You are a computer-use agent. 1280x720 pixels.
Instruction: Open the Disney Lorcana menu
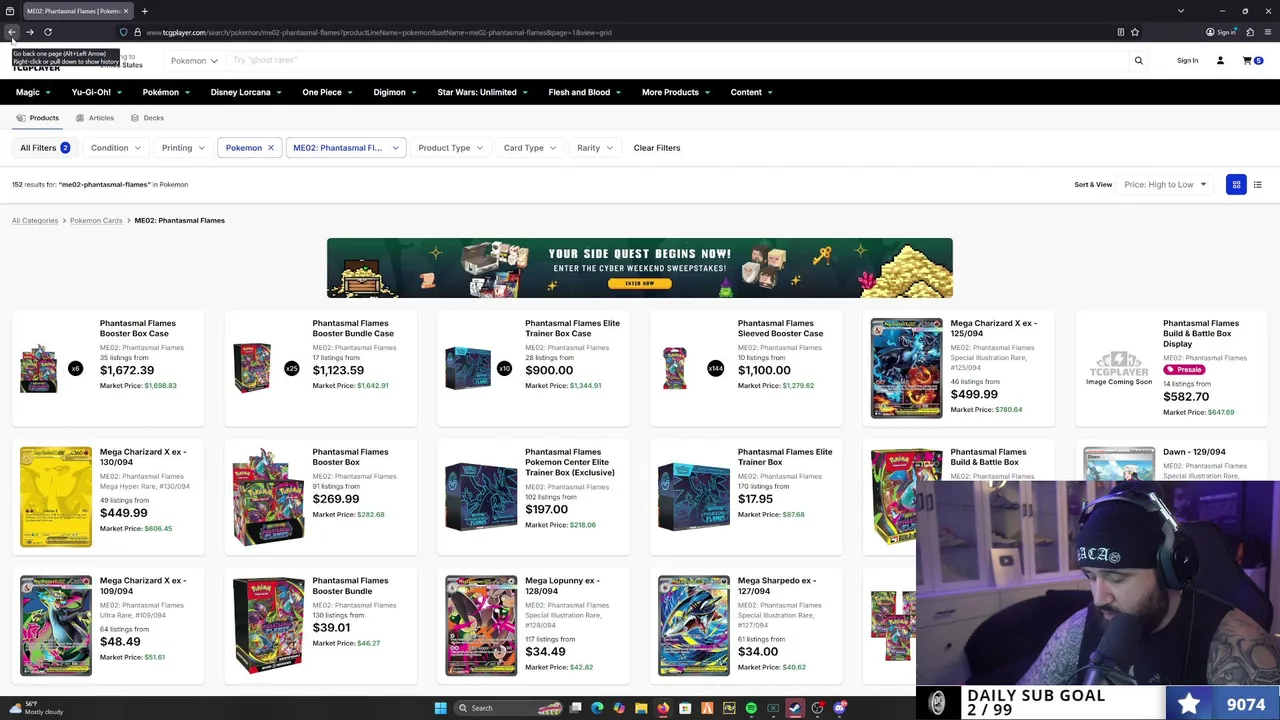click(x=246, y=92)
